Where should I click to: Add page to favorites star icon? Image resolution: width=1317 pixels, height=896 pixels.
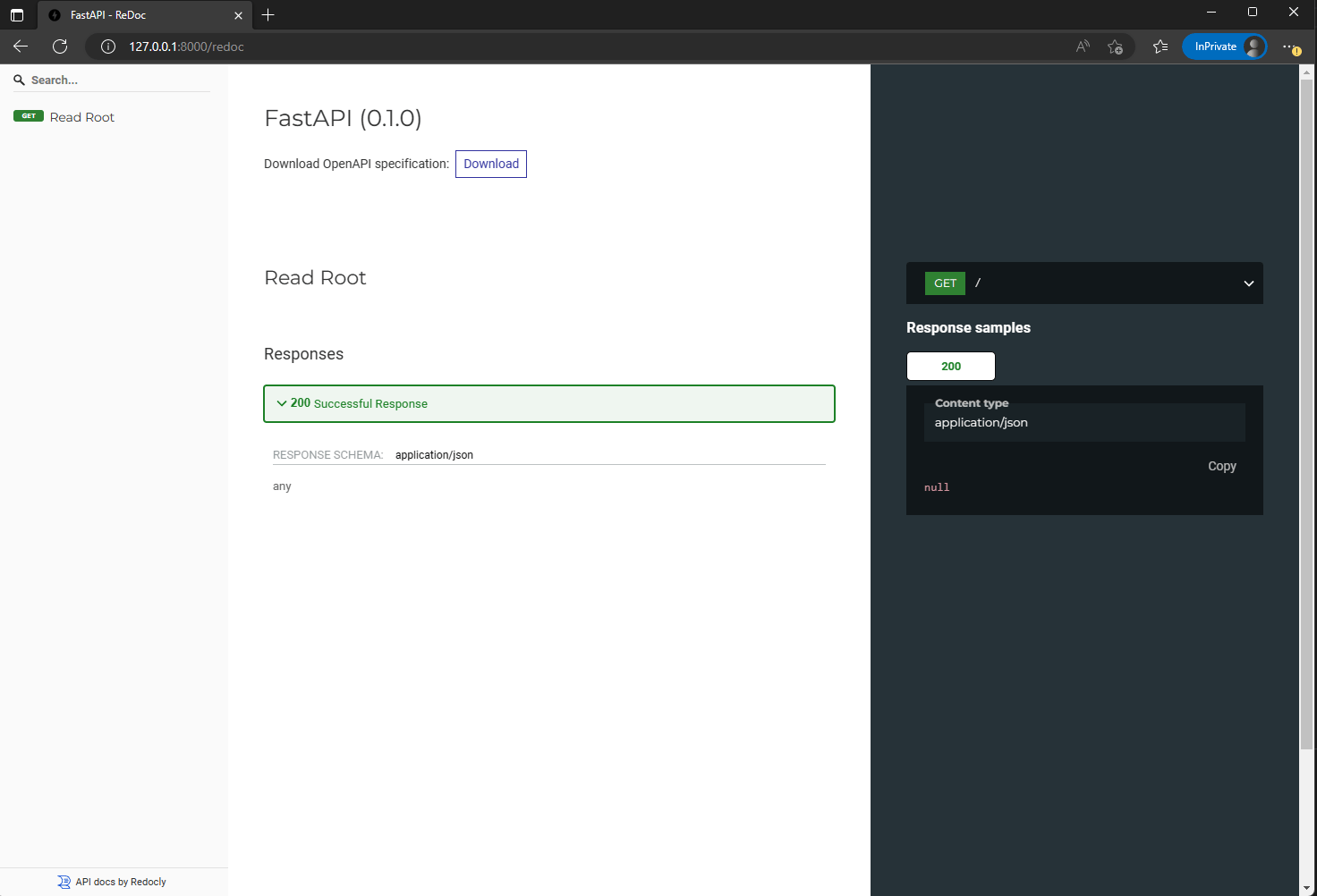tap(1115, 46)
